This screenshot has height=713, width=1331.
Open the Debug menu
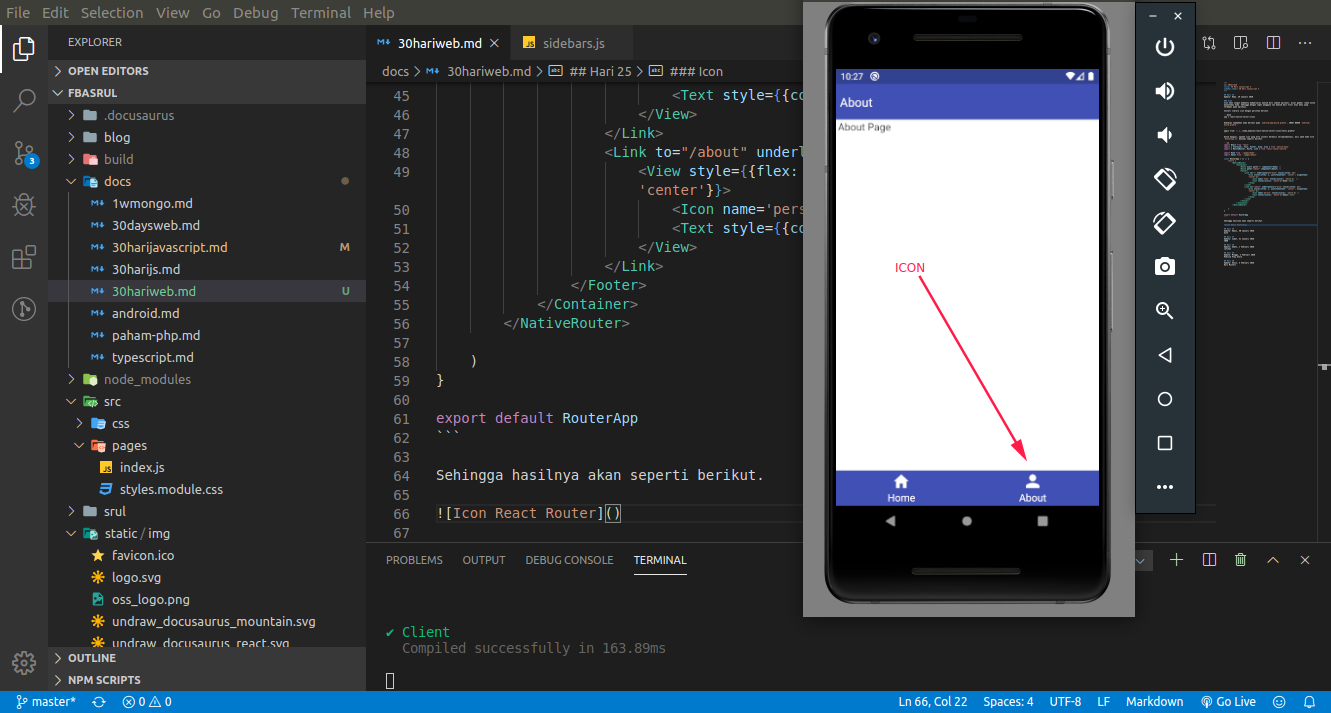pos(255,13)
